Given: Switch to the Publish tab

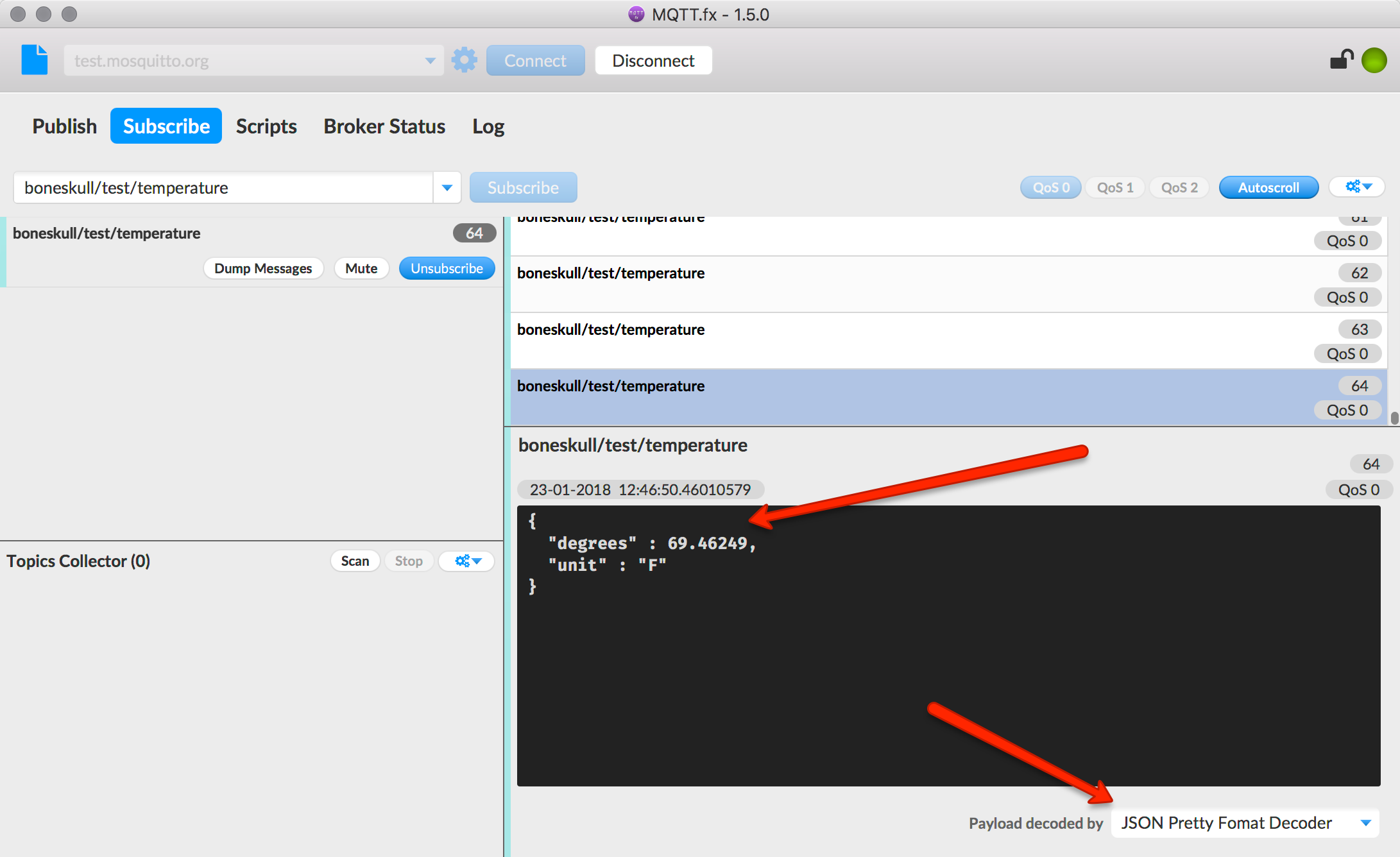Looking at the screenshot, I should click(x=65, y=126).
